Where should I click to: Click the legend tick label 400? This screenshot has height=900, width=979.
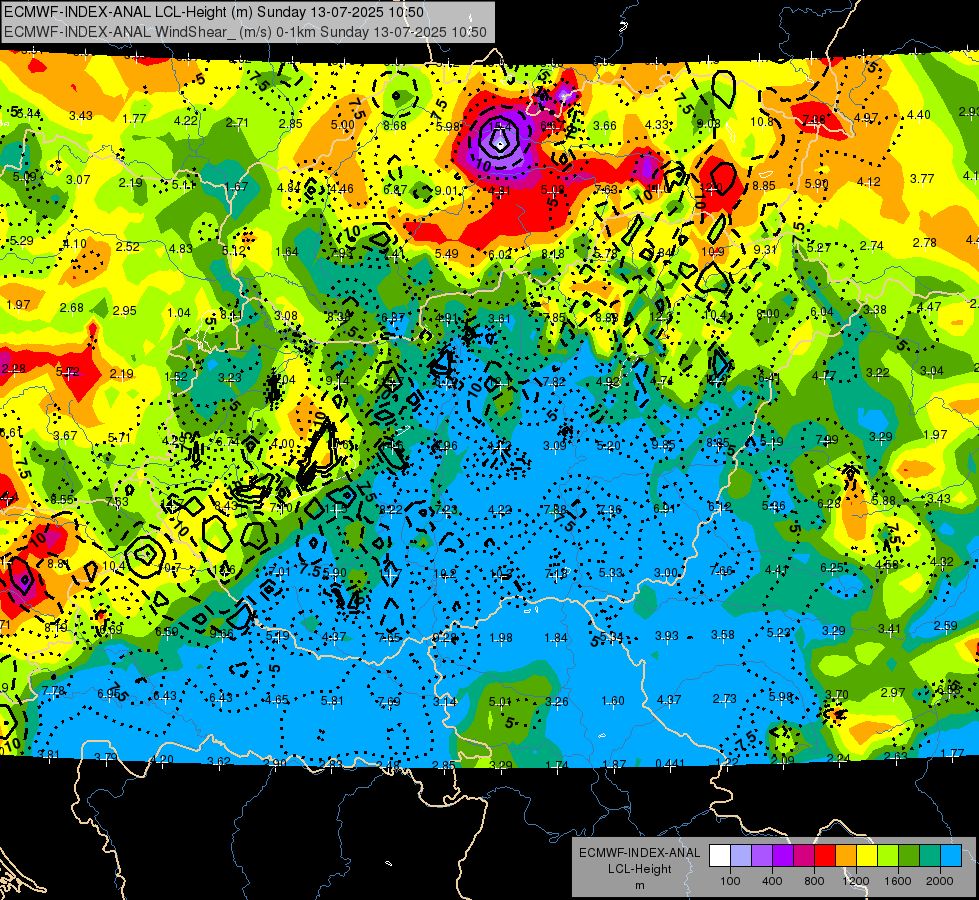point(772,881)
